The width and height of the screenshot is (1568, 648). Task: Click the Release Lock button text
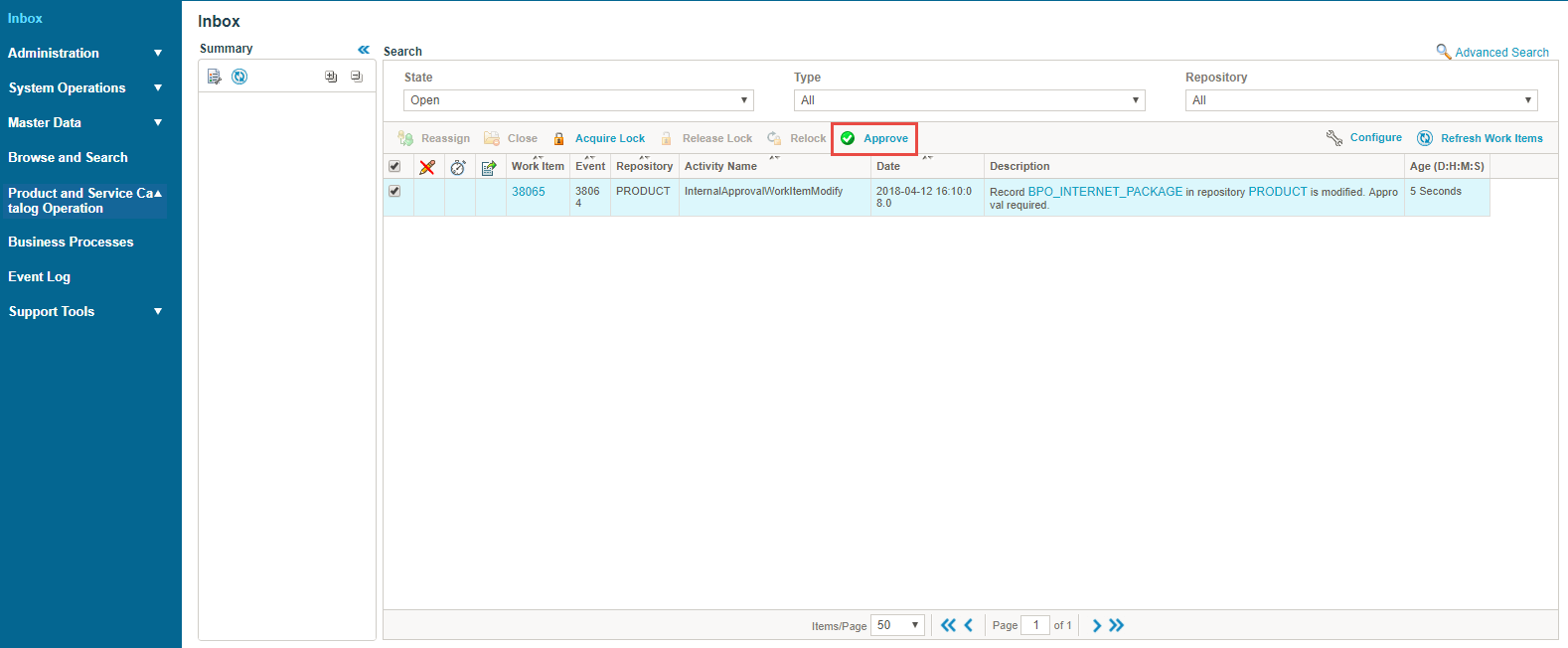coord(717,138)
